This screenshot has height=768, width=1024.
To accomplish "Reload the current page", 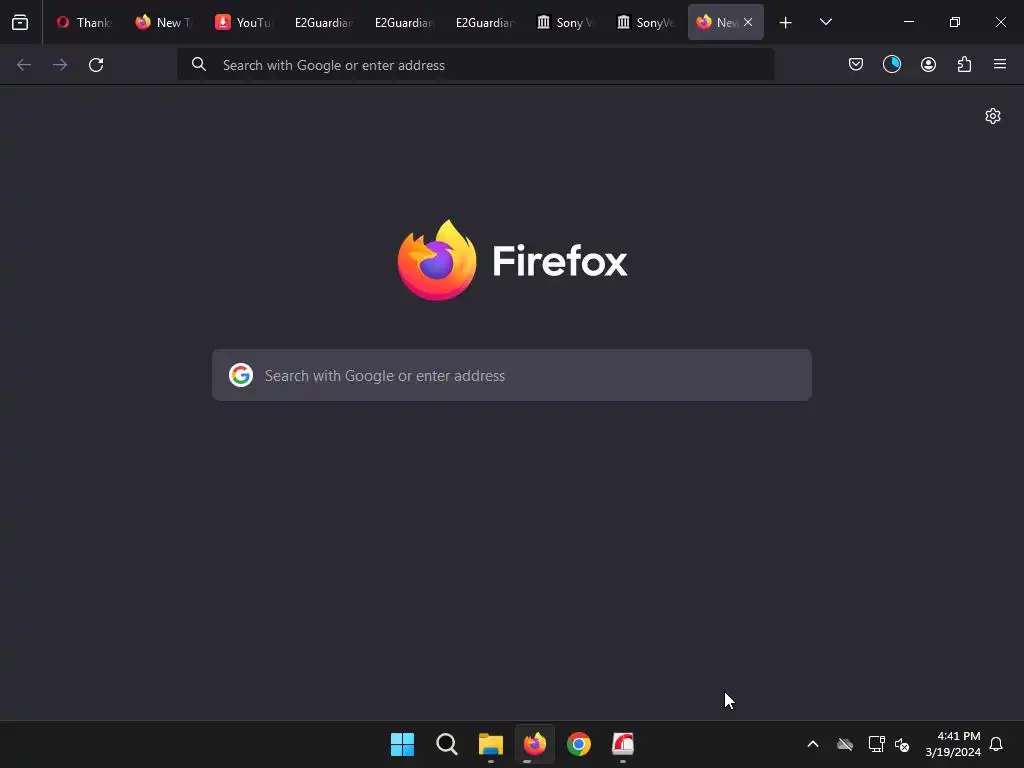I will (x=96, y=65).
